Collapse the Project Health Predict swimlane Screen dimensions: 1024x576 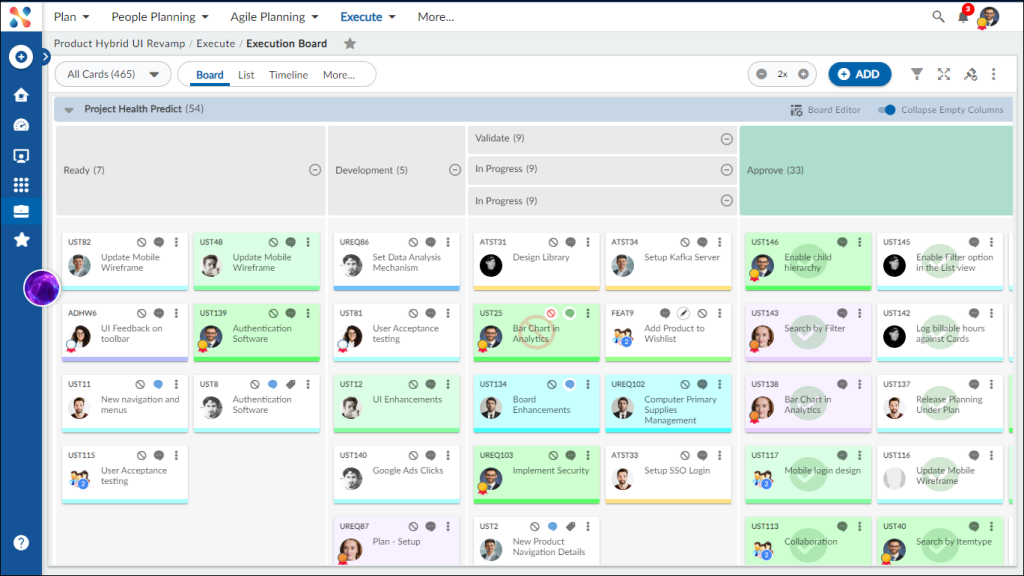click(x=68, y=110)
